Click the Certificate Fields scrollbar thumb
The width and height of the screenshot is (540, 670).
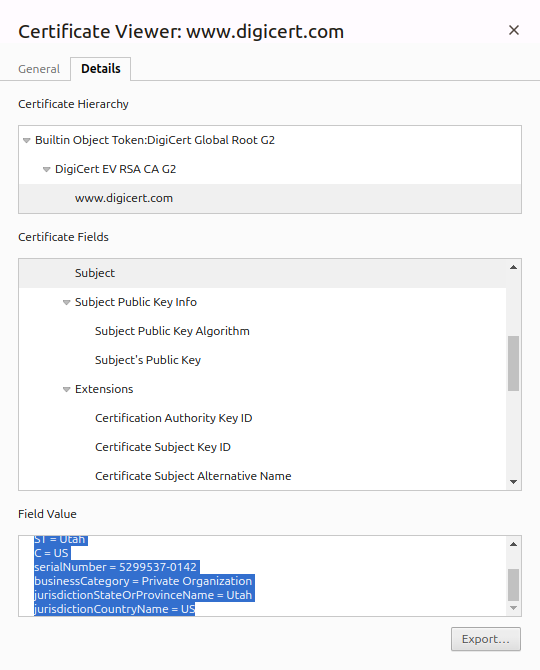pyautogui.click(x=514, y=363)
